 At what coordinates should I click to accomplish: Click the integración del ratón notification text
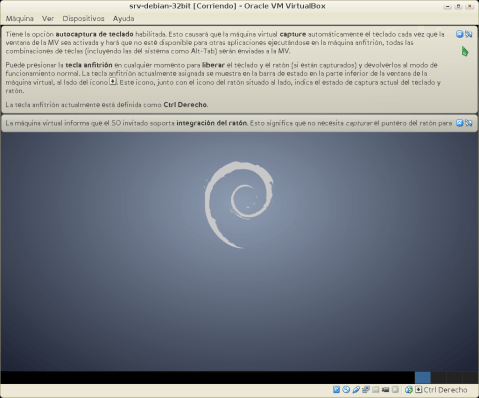(x=229, y=123)
